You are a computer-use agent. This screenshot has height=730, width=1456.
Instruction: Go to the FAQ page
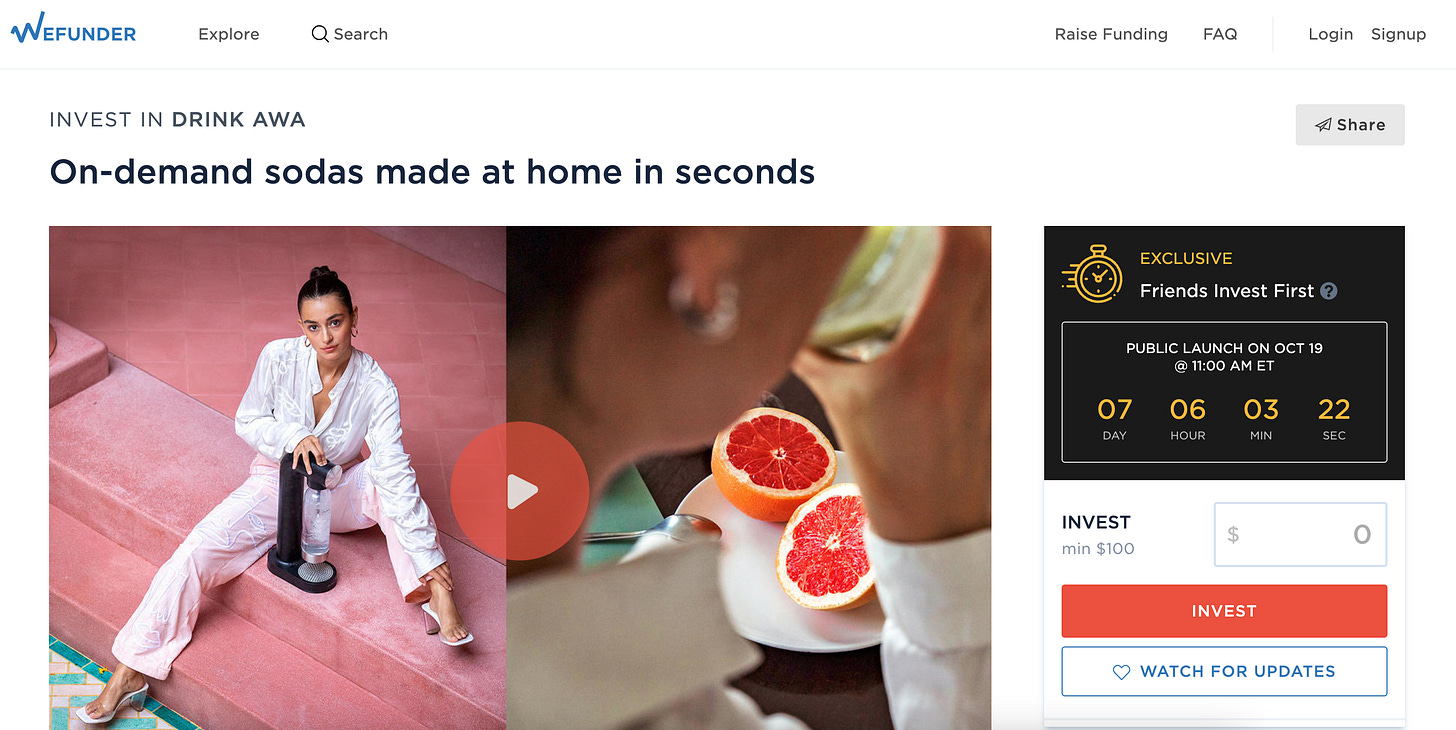[x=1220, y=34]
